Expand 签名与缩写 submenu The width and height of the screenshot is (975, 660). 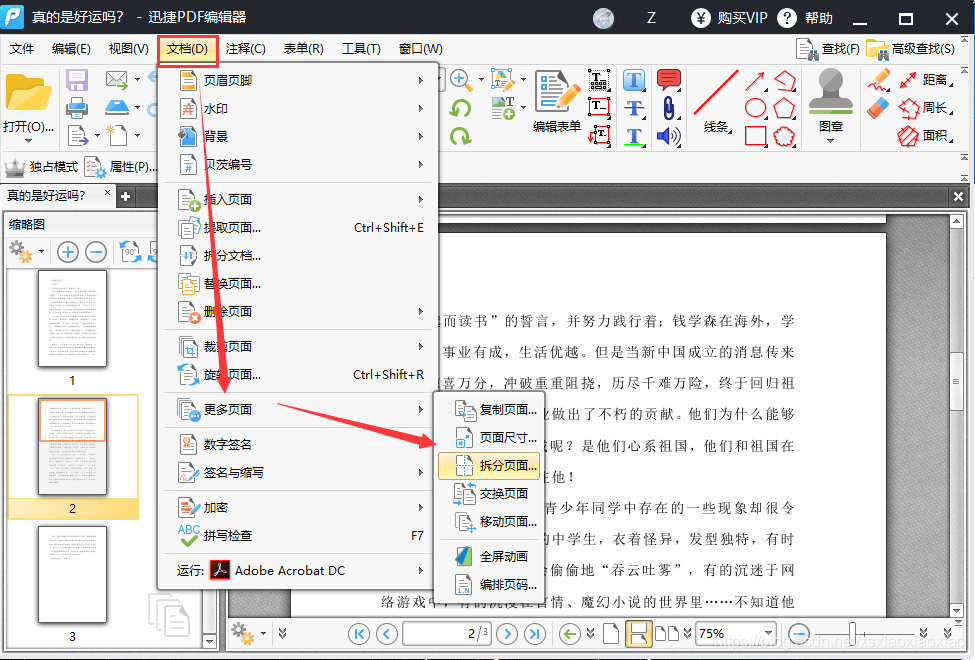300,473
